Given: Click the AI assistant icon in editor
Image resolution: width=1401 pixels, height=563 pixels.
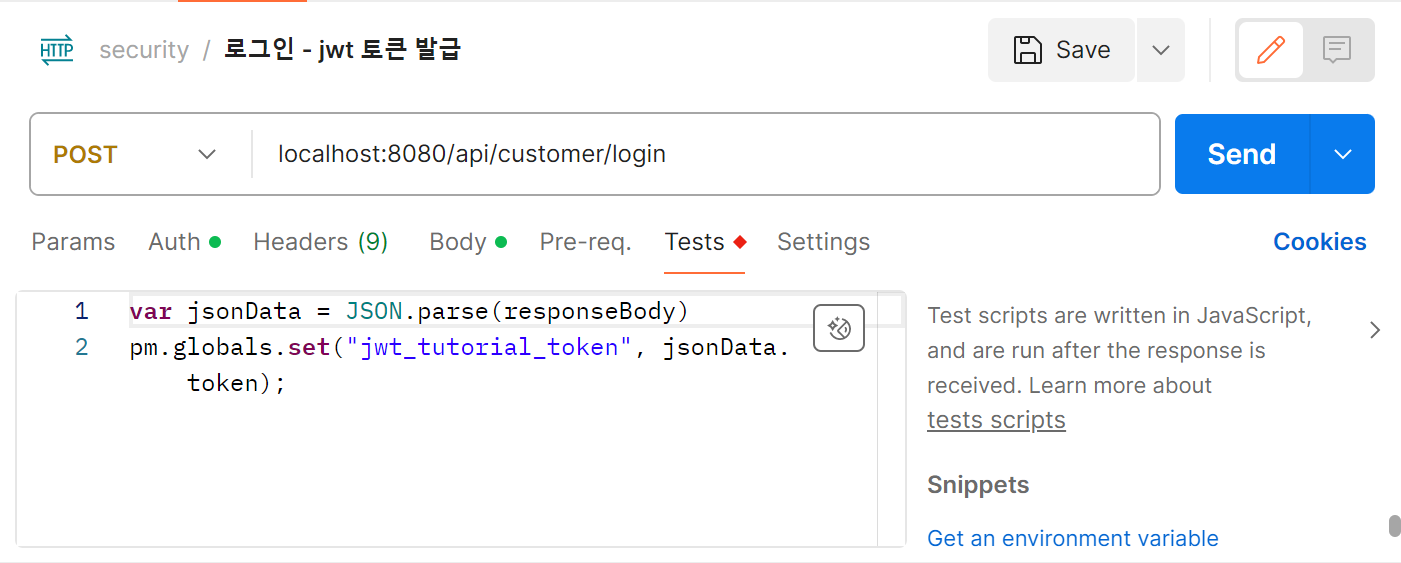Looking at the screenshot, I should [x=839, y=328].
